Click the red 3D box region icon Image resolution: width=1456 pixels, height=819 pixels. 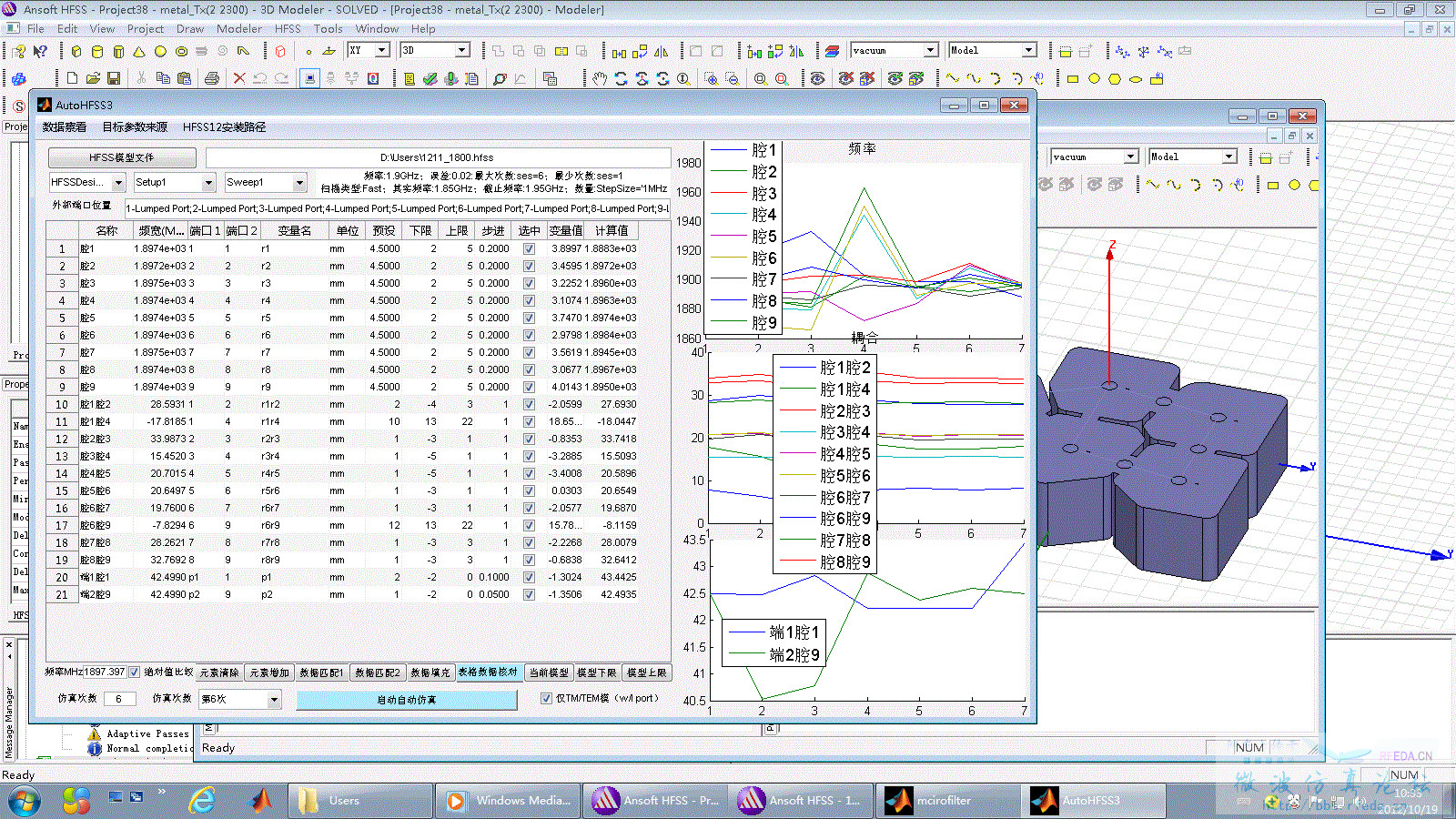(280, 52)
